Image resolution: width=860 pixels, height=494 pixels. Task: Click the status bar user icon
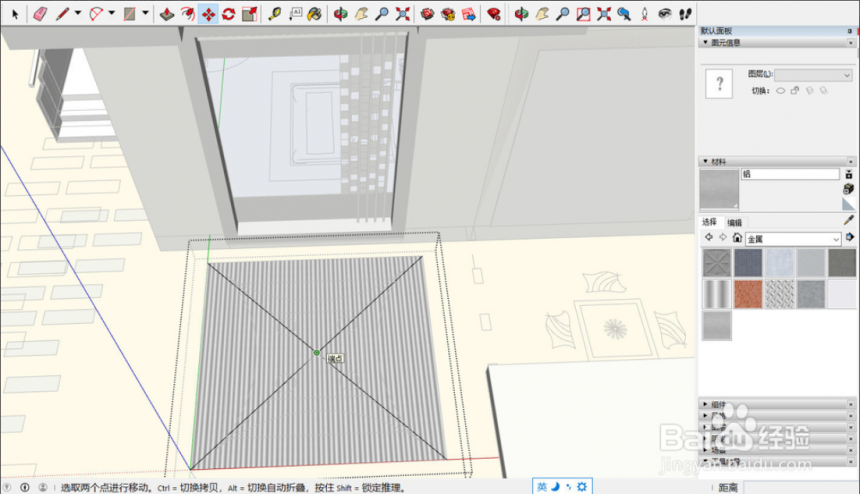click(x=43, y=487)
